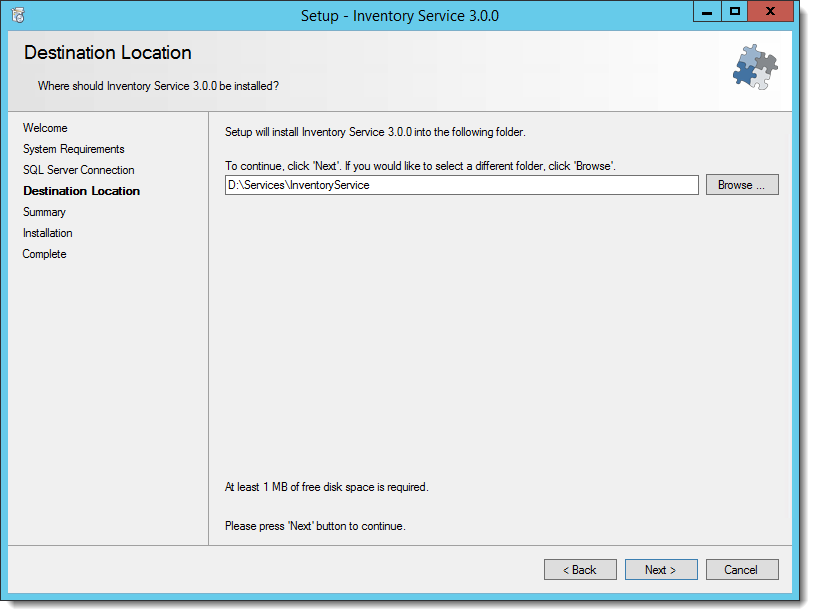Click the 'To continue, click Next' instruction

coord(420,166)
